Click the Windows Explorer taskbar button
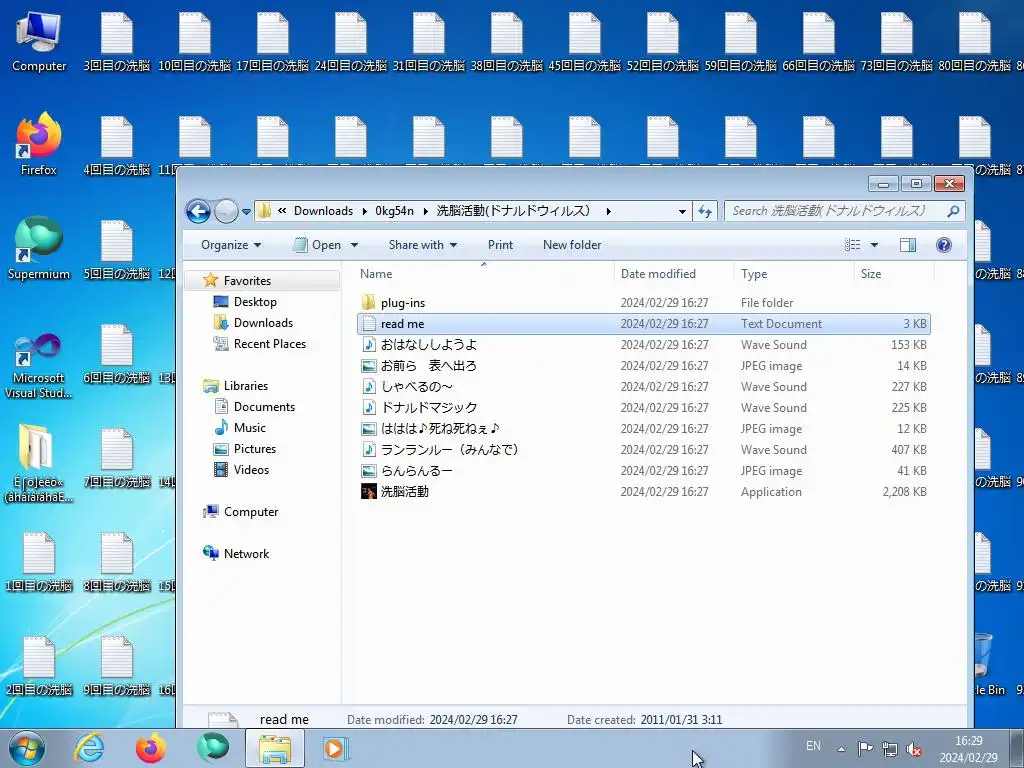This screenshot has height=768, width=1024. (275, 748)
